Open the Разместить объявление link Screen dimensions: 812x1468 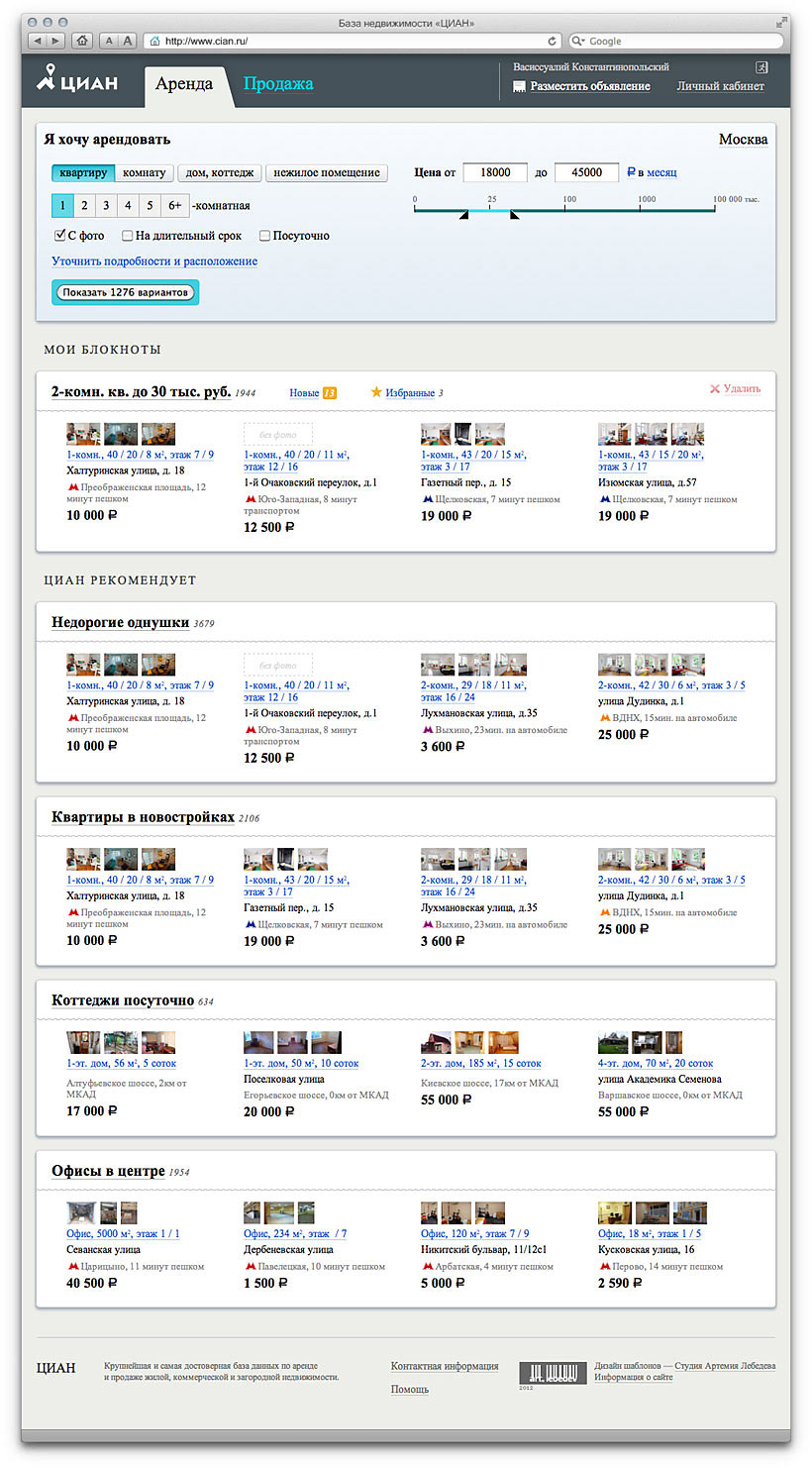pos(590,87)
